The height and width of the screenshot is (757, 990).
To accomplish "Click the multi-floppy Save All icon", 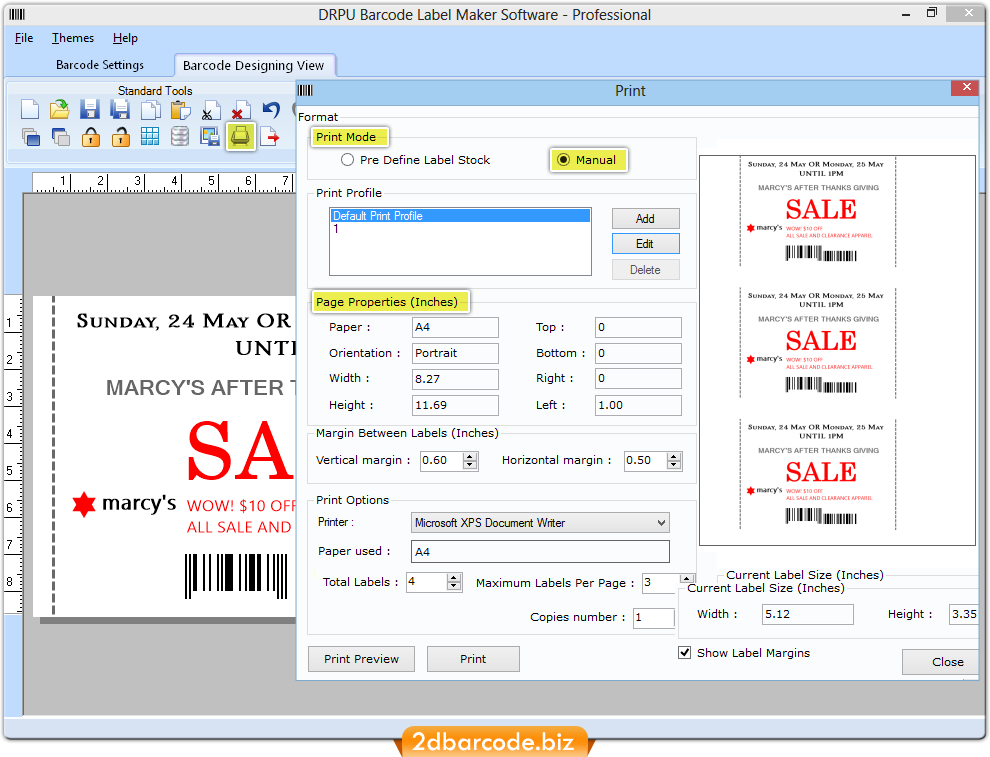I will tap(120, 110).
